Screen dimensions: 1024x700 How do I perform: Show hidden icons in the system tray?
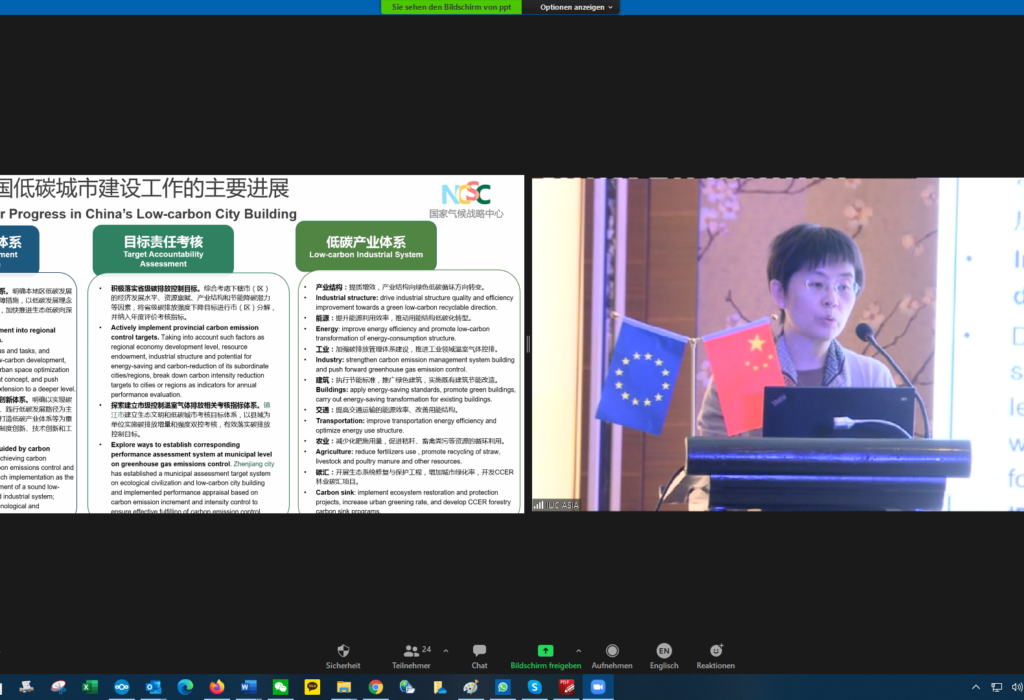976,687
